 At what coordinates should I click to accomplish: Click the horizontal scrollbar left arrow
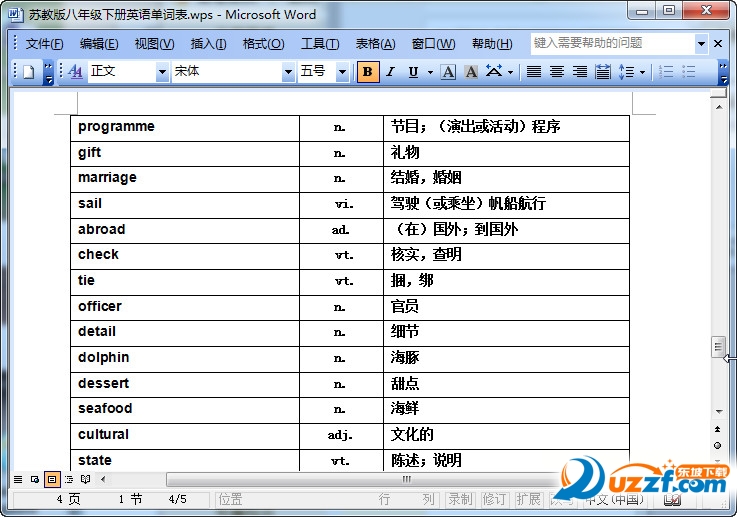click(x=103, y=479)
